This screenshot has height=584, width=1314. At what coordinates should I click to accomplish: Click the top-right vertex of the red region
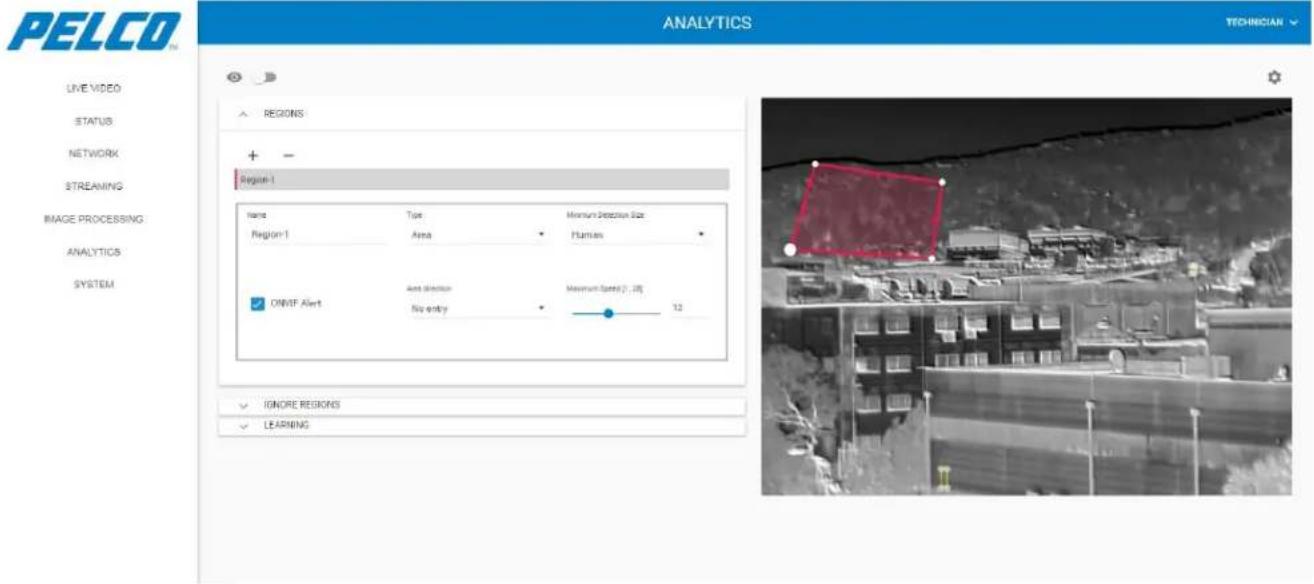tap(942, 182)
